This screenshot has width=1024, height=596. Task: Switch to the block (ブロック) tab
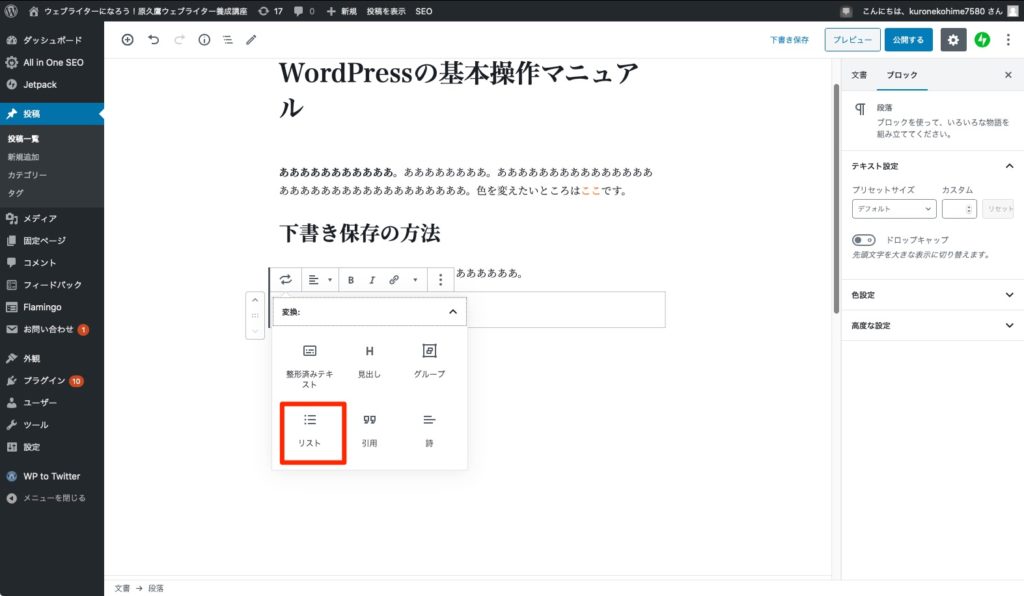tap(902, 75)
